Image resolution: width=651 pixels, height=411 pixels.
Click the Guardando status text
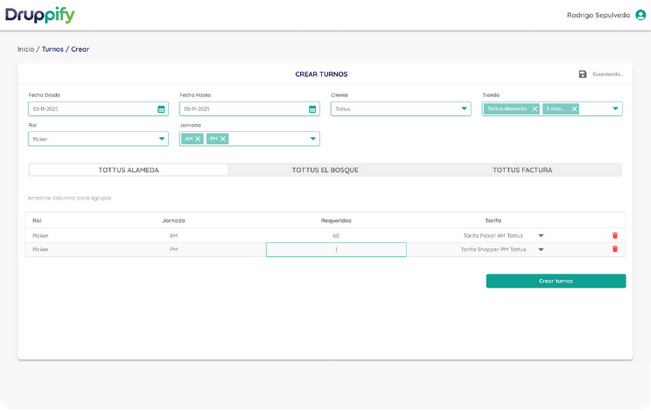(608, 74)
